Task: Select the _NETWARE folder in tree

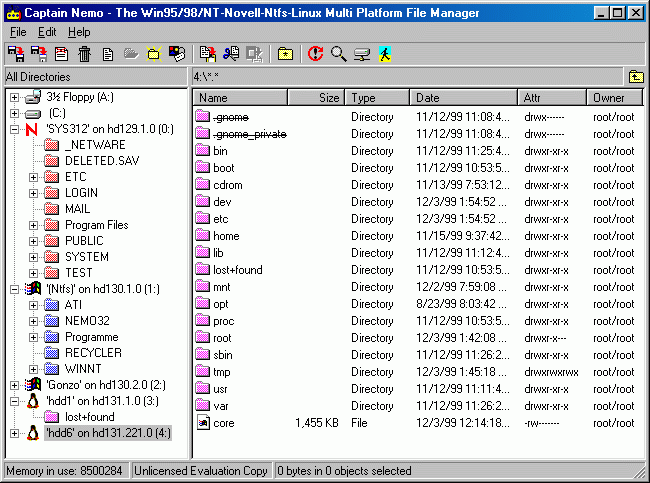Action: coord(95,145)
